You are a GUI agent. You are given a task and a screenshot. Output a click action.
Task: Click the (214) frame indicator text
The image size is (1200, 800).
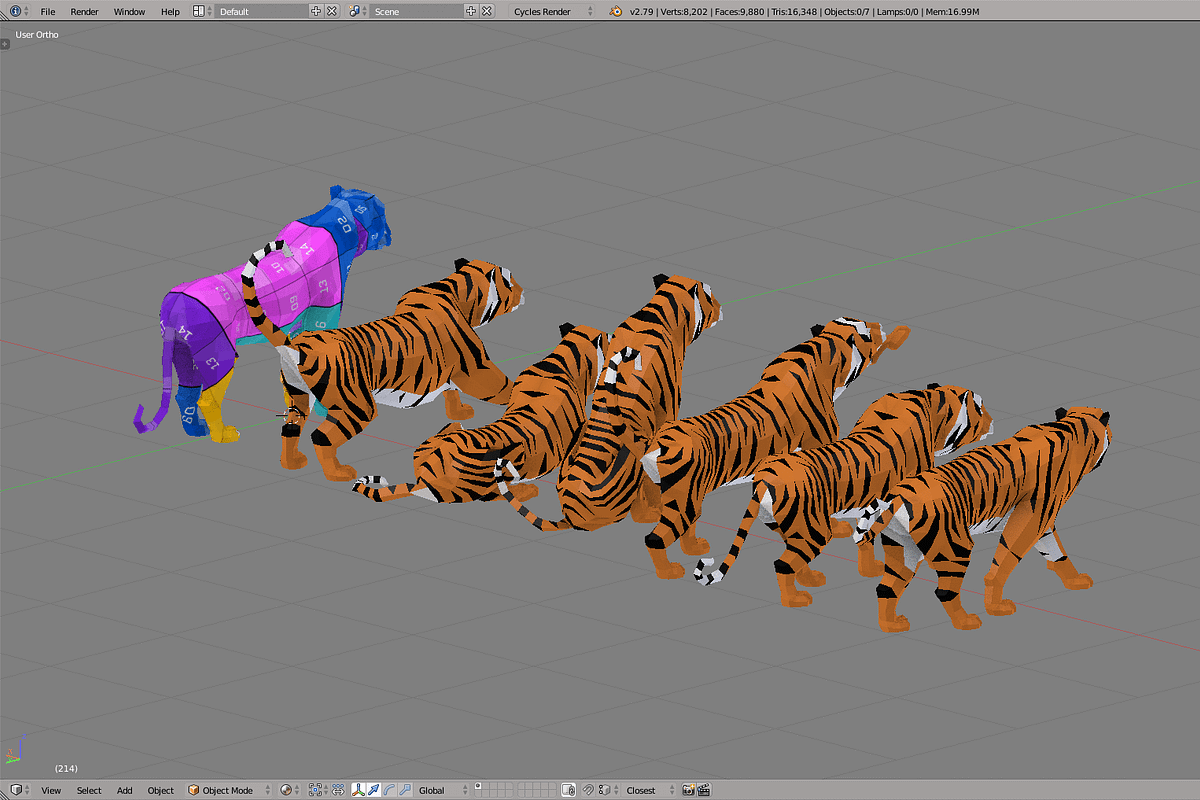(x=67, y=768)
